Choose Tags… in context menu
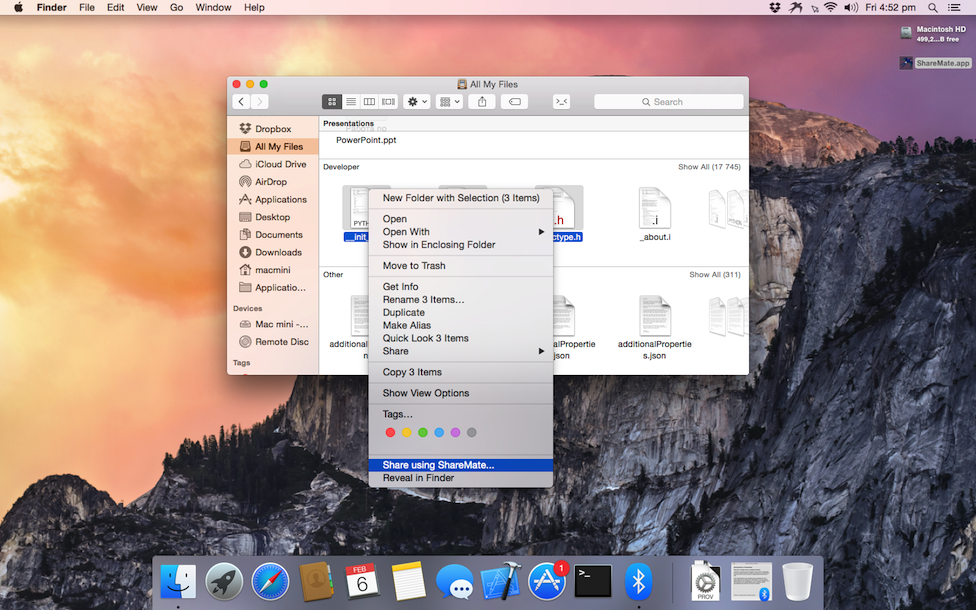Viewport: 976px width, 610px height. [x=461, y=414]
